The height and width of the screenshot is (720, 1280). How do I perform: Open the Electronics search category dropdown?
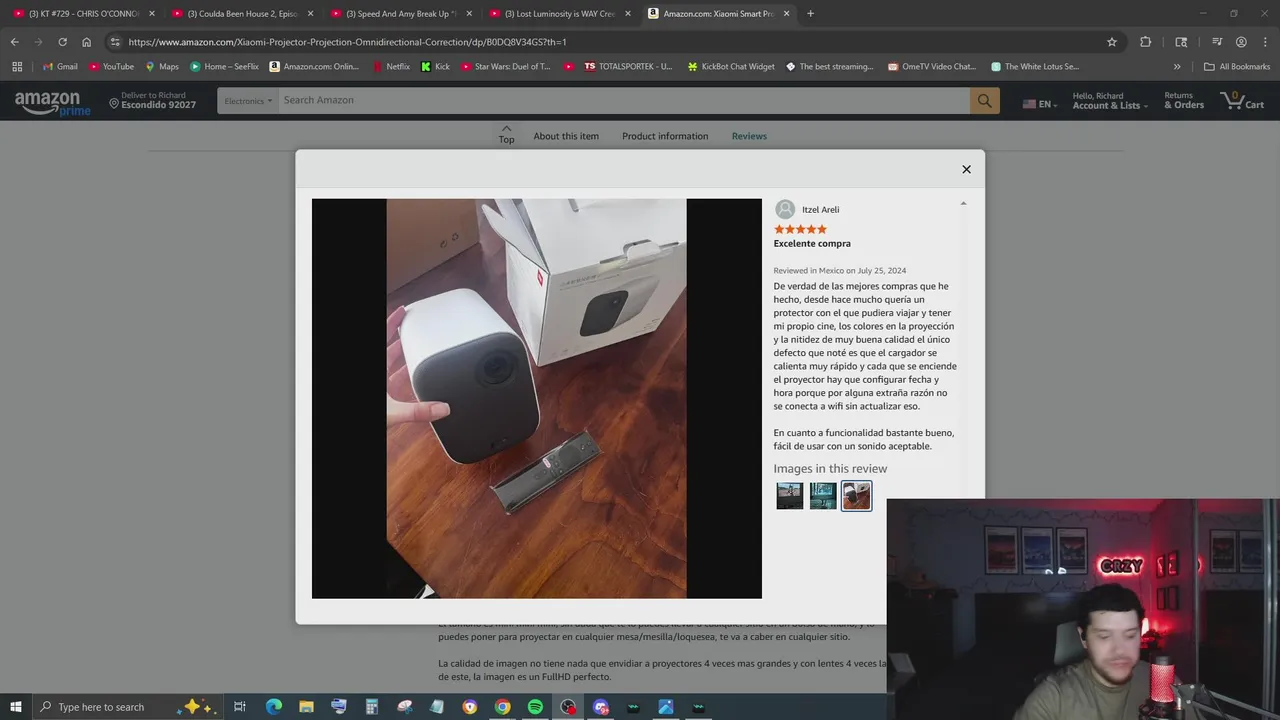(248, 100)
